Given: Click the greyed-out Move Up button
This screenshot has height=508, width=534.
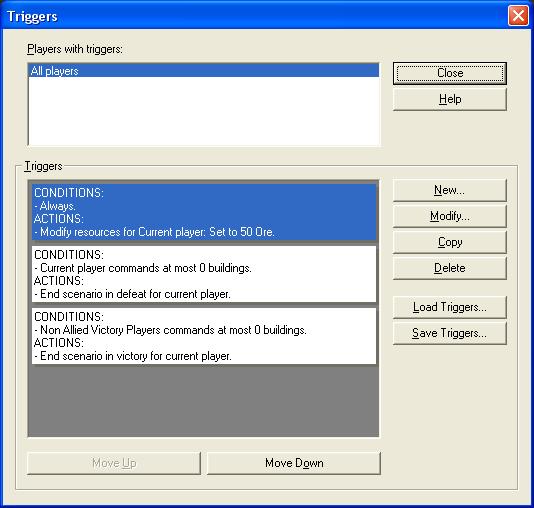Looking at the screenshot, I should click(114, 463).
